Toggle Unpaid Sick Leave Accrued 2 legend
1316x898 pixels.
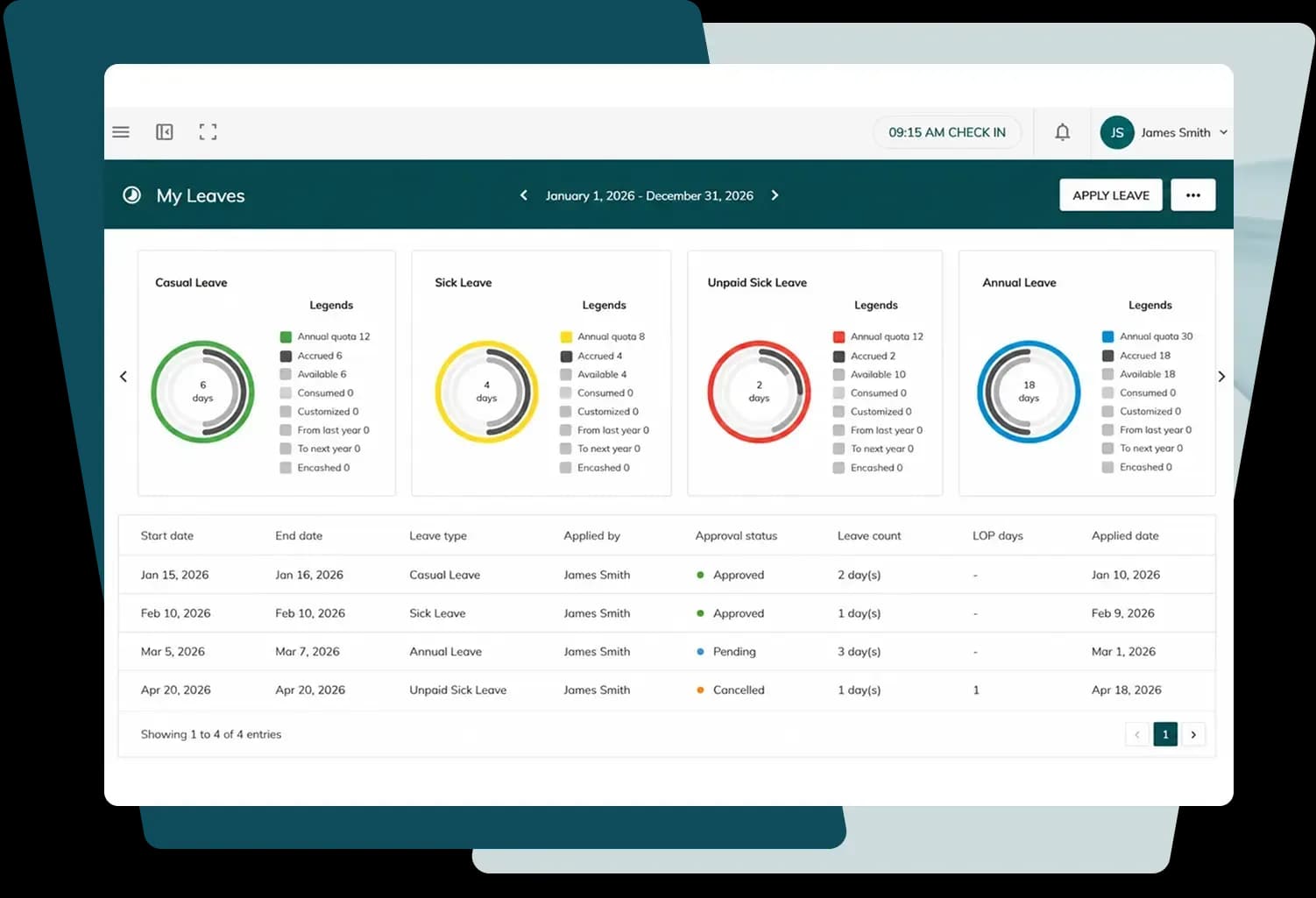[864, 356]
